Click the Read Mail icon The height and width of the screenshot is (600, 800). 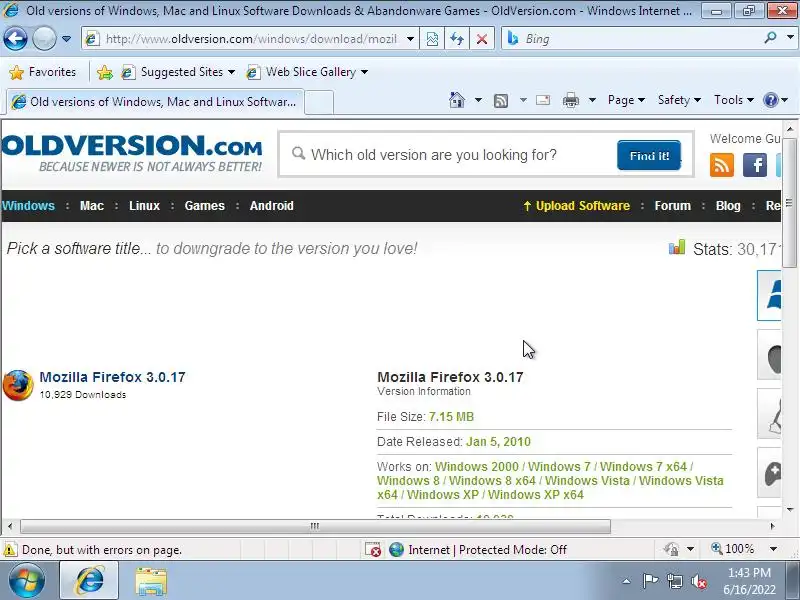click(543, 100)
